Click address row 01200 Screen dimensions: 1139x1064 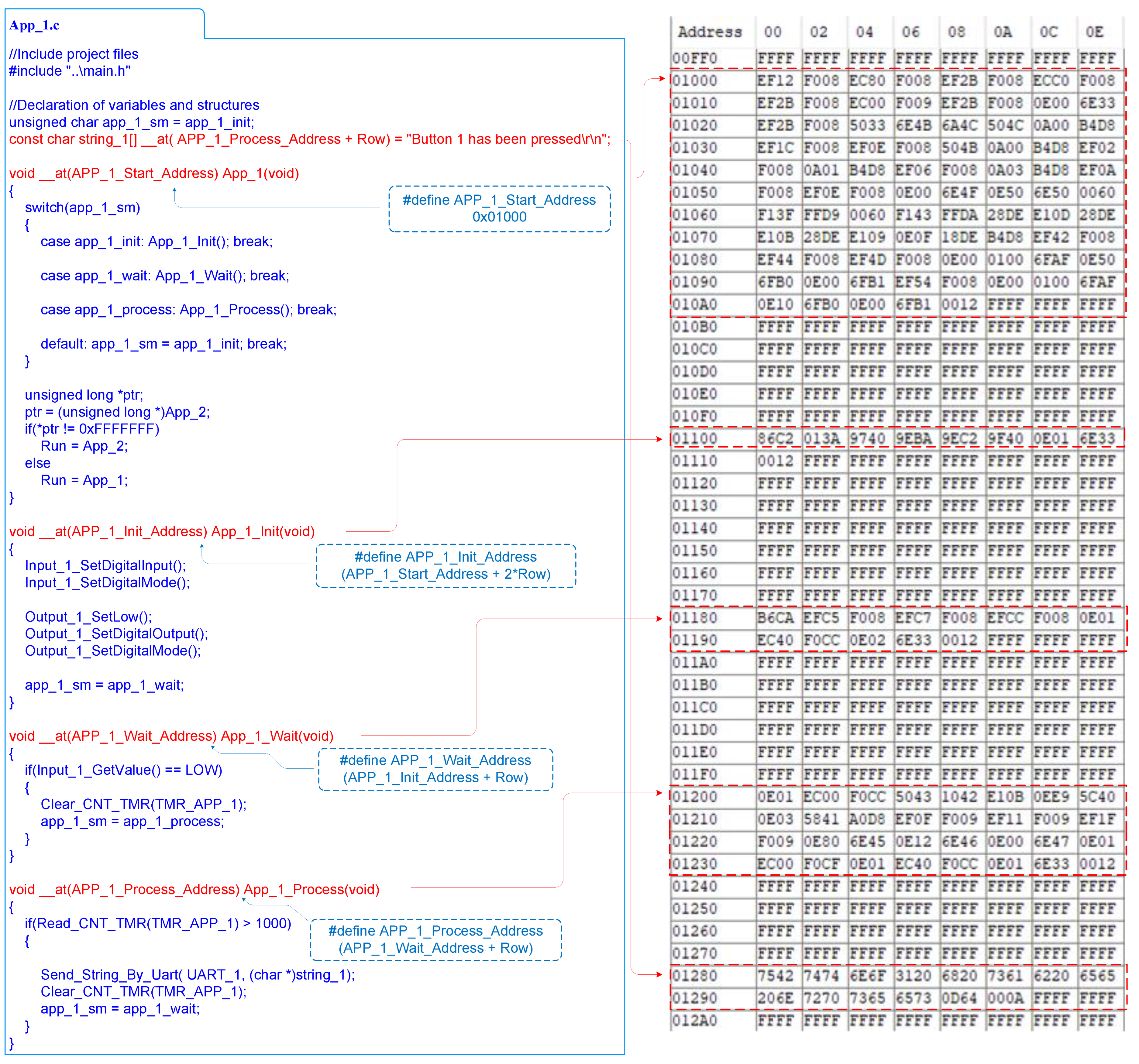694,797
